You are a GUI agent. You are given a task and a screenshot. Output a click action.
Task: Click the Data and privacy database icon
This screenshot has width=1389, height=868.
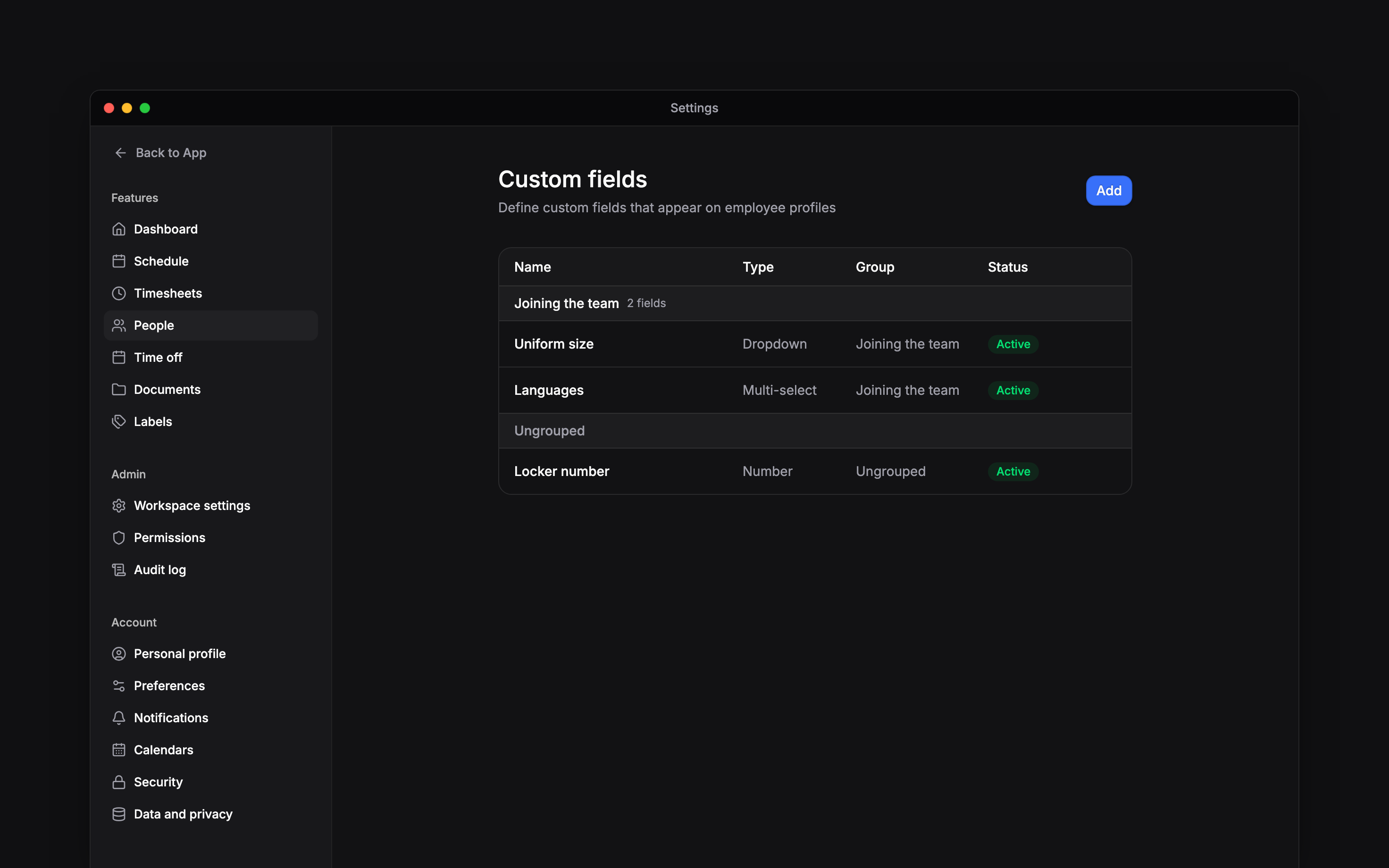119,815
